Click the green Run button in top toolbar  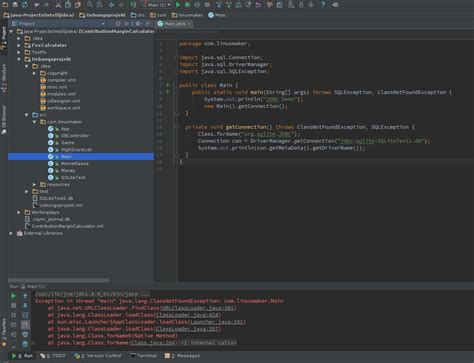click(x=178, y=5)
